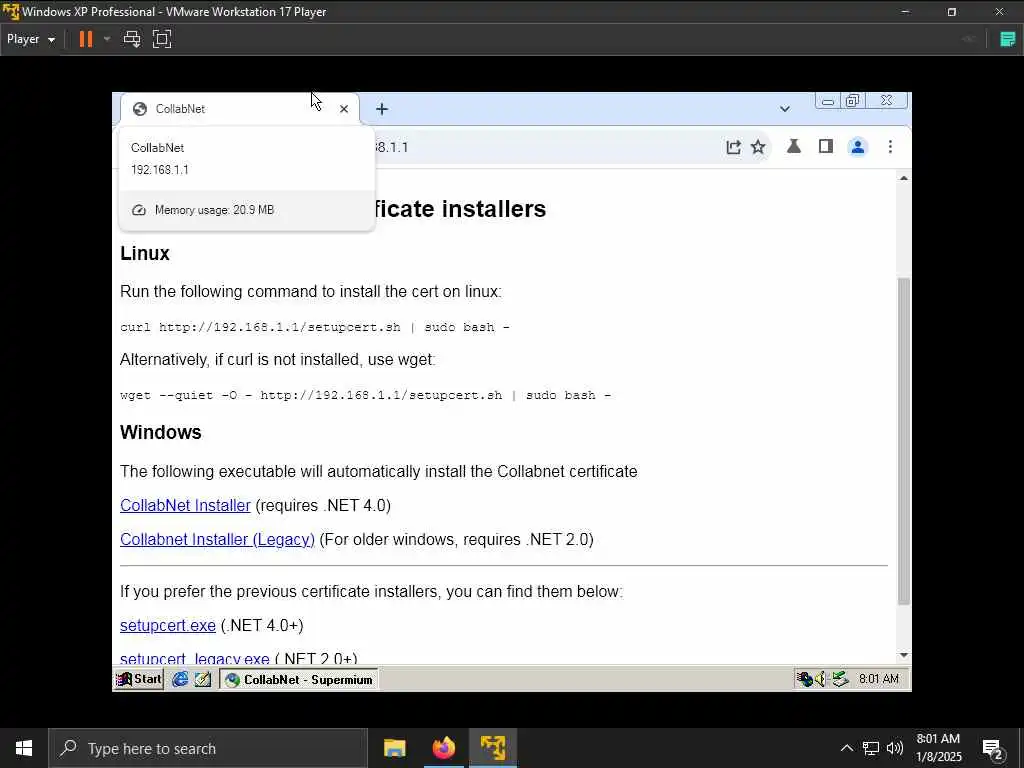Click the Type here to search box
Viewport: 1024px width, 768px height.
tap(208, 748)
